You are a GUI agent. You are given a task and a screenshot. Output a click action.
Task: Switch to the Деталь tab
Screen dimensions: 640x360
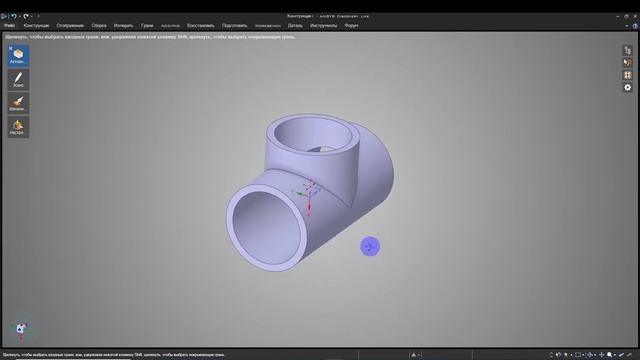(295, 25)
